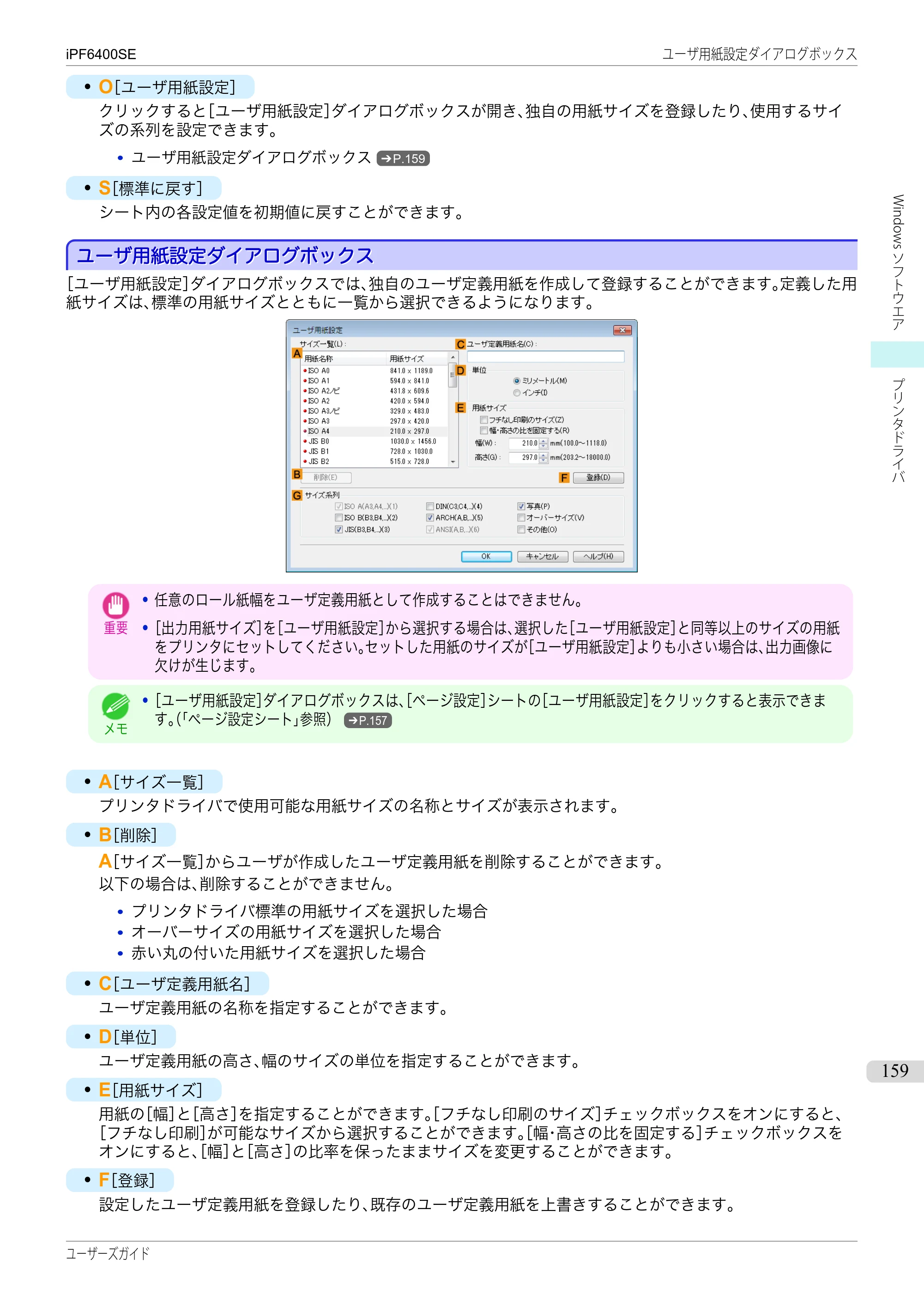The image size is (924, 1307).
Task: Click the キャンセル button
Action: pos(542,556)
